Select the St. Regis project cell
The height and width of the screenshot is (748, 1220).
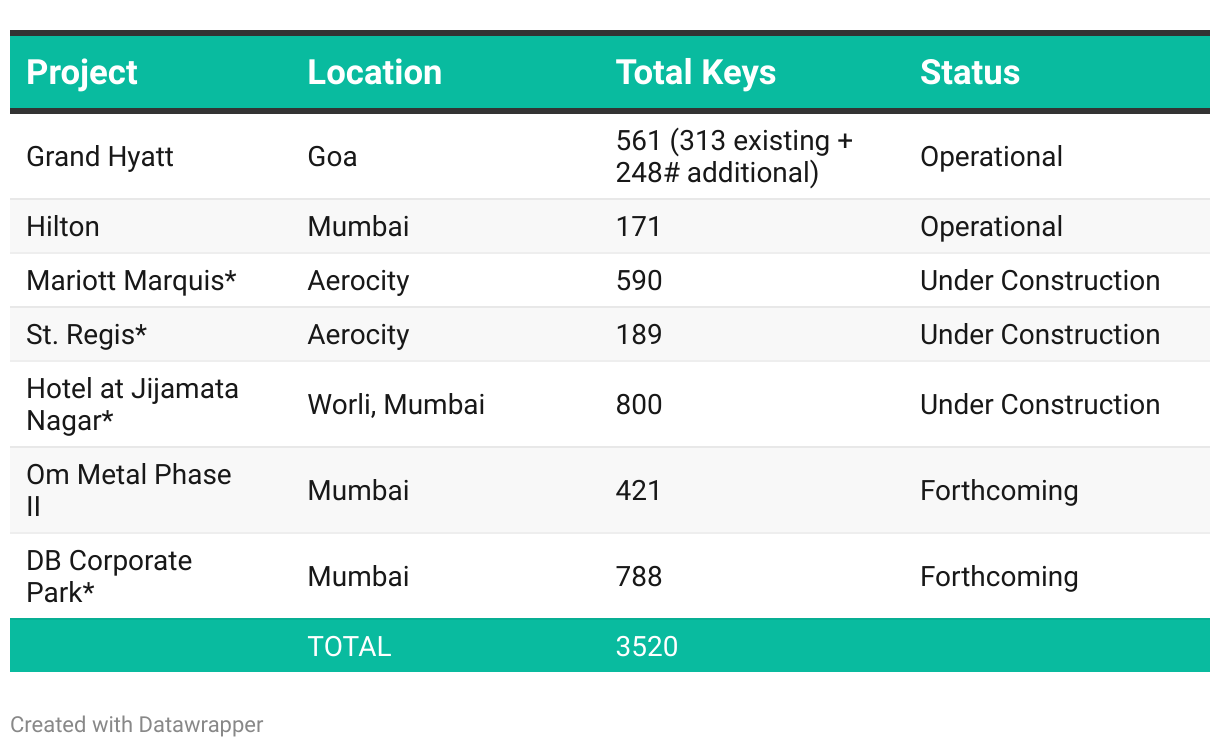(x=86, y=335)
